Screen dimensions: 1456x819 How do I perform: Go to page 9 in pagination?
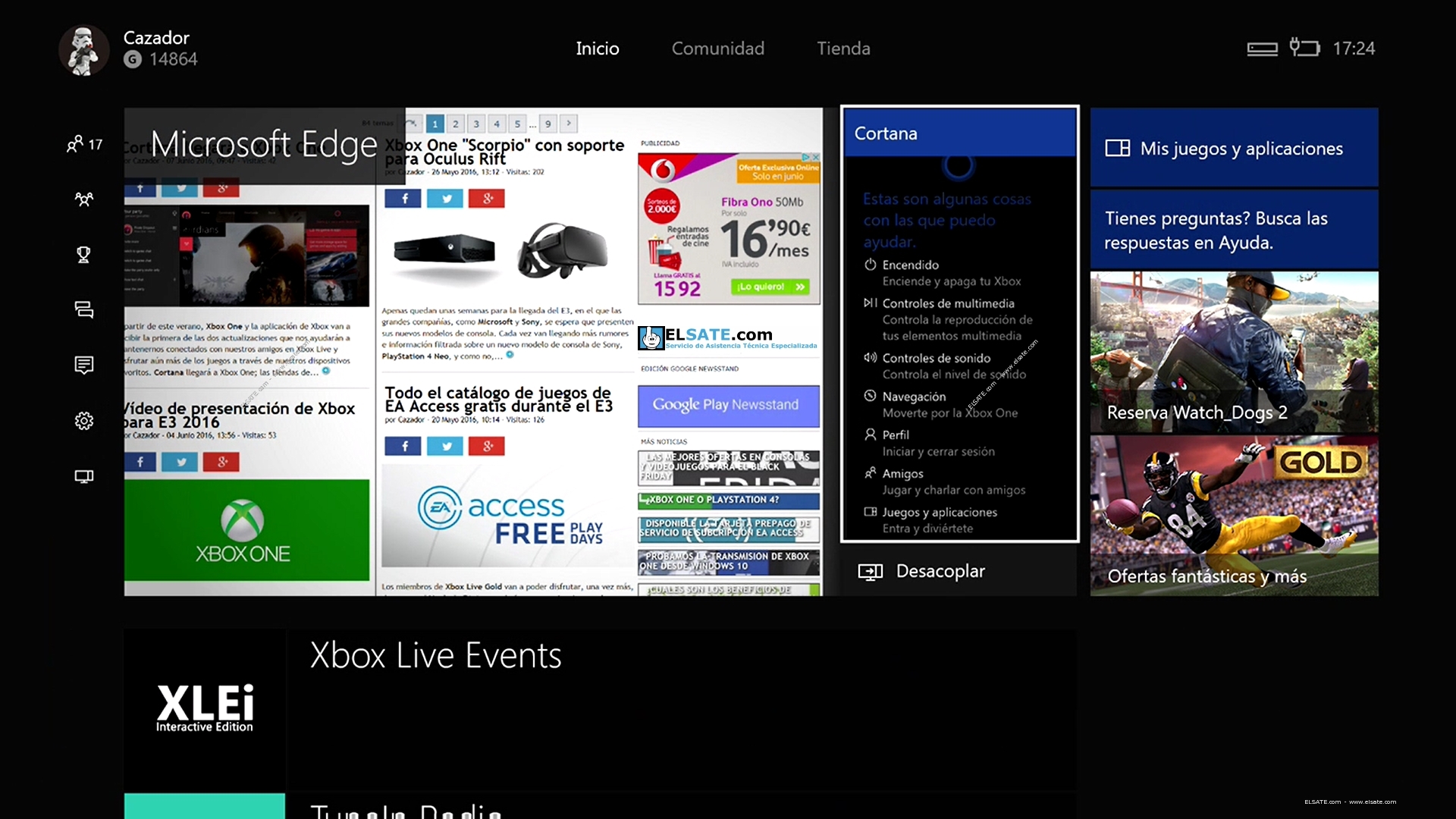click(548, 124)
